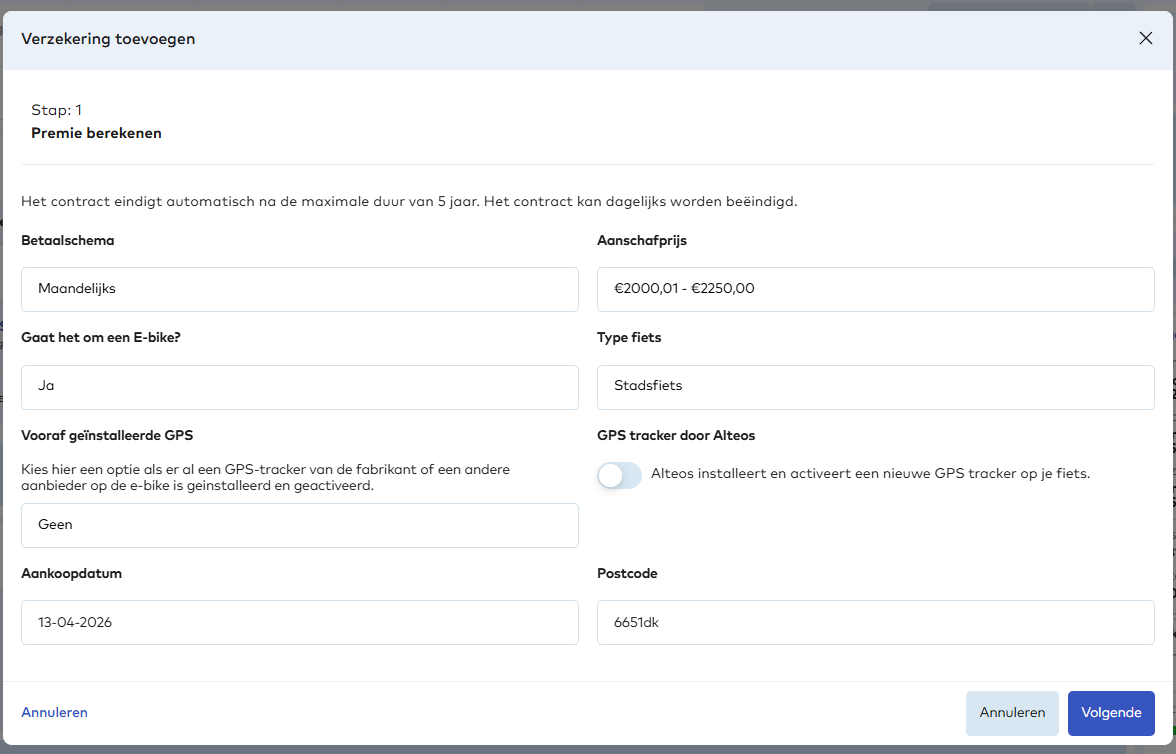
Task: Click the Verzekering toevoegen dialog title
Action: pyautogui.click(x=108, y=39)
